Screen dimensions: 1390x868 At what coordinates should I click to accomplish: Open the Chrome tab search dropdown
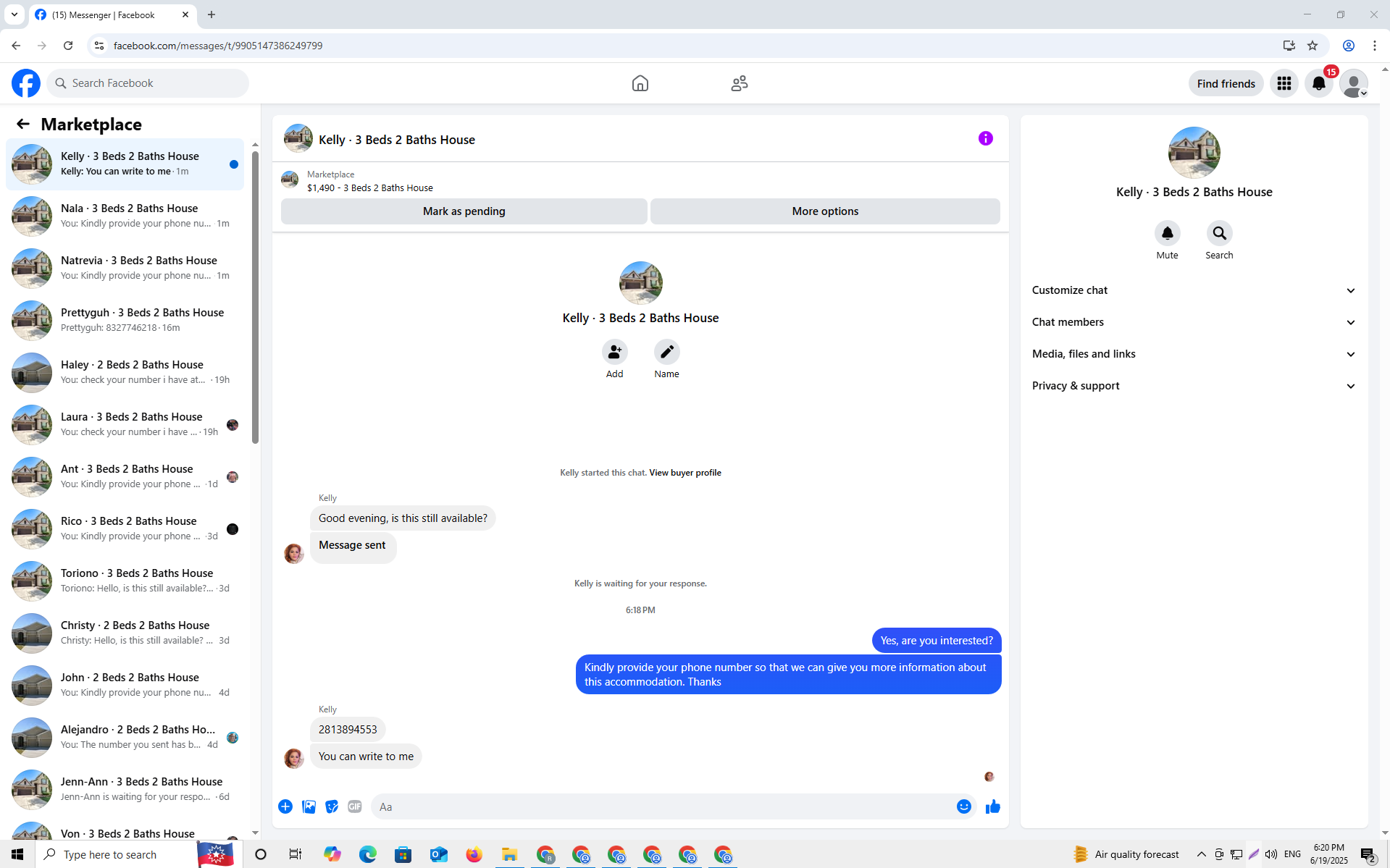14,14
